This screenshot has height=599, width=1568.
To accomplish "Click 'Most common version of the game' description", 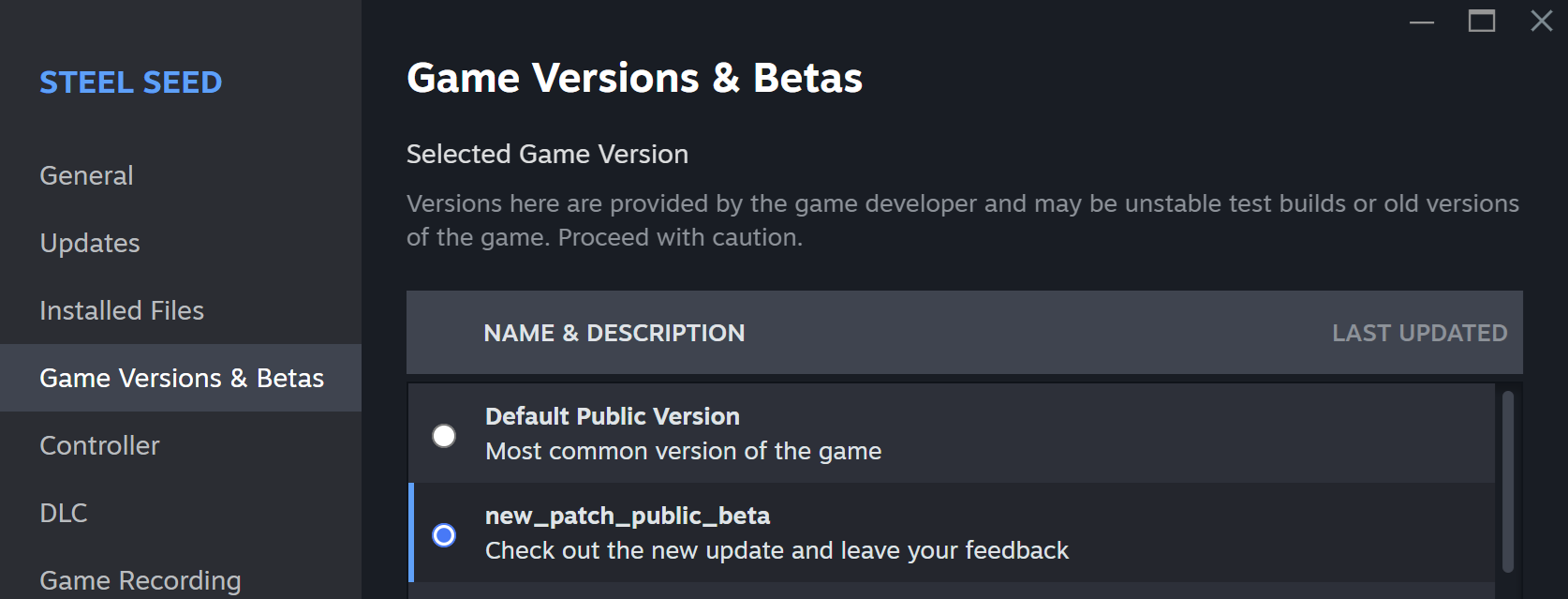I will (684, 451).
